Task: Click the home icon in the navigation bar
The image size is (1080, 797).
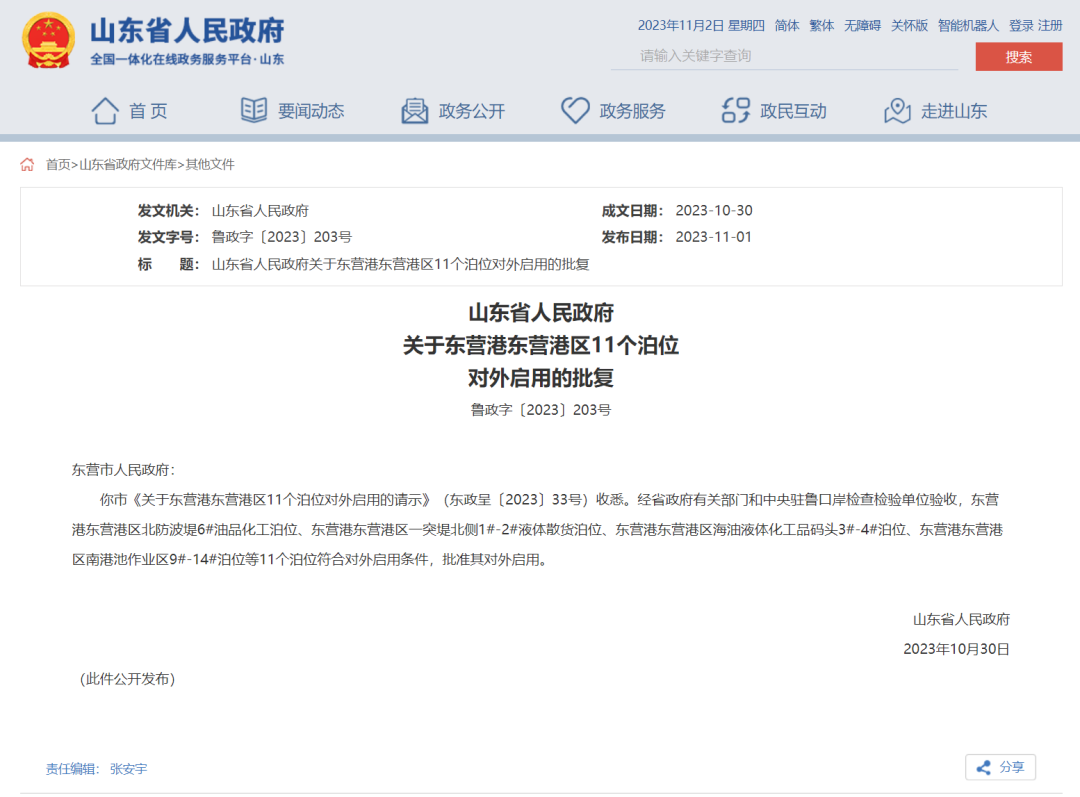Action: pos(106,110)
